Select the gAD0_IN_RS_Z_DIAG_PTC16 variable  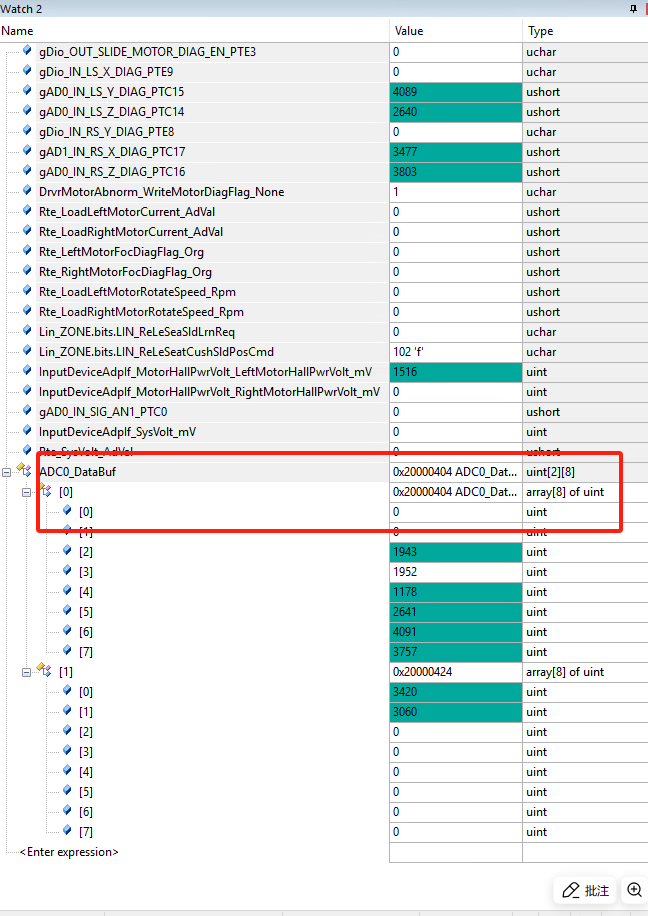(112, 172)
